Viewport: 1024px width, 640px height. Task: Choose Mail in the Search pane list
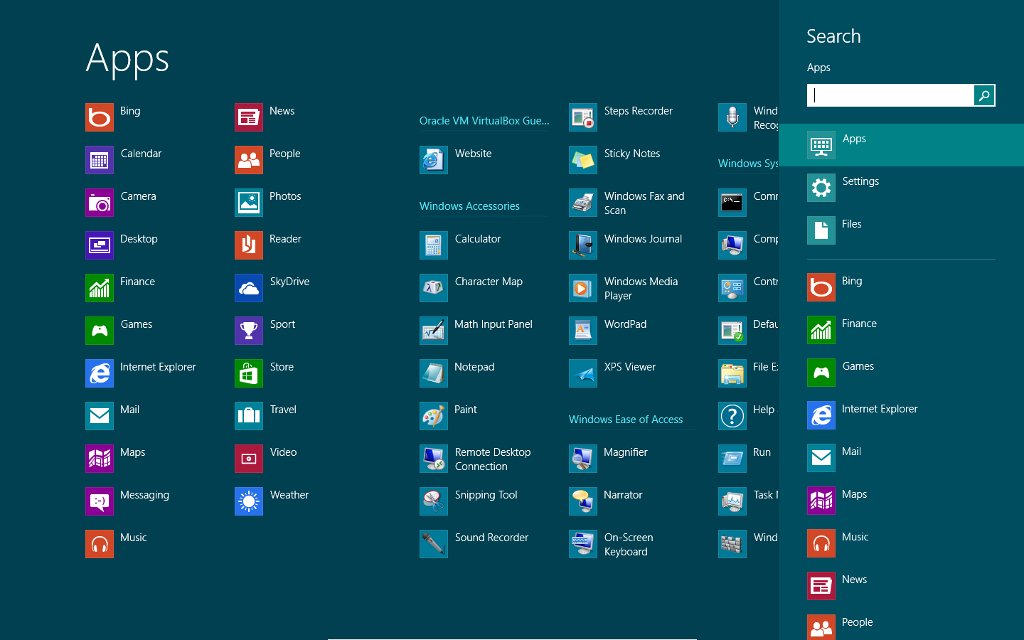click(901, 458)
